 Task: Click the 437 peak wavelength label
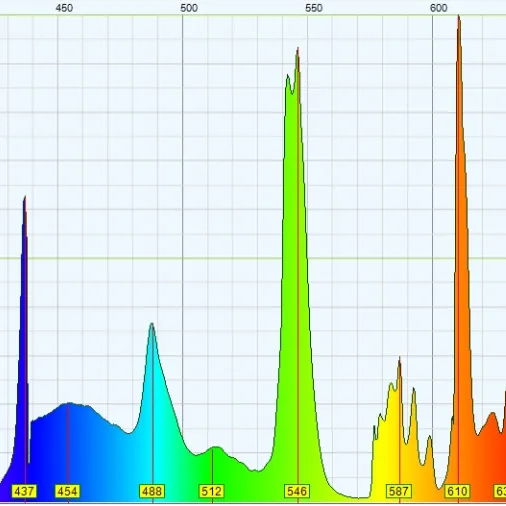coord(24,491)
